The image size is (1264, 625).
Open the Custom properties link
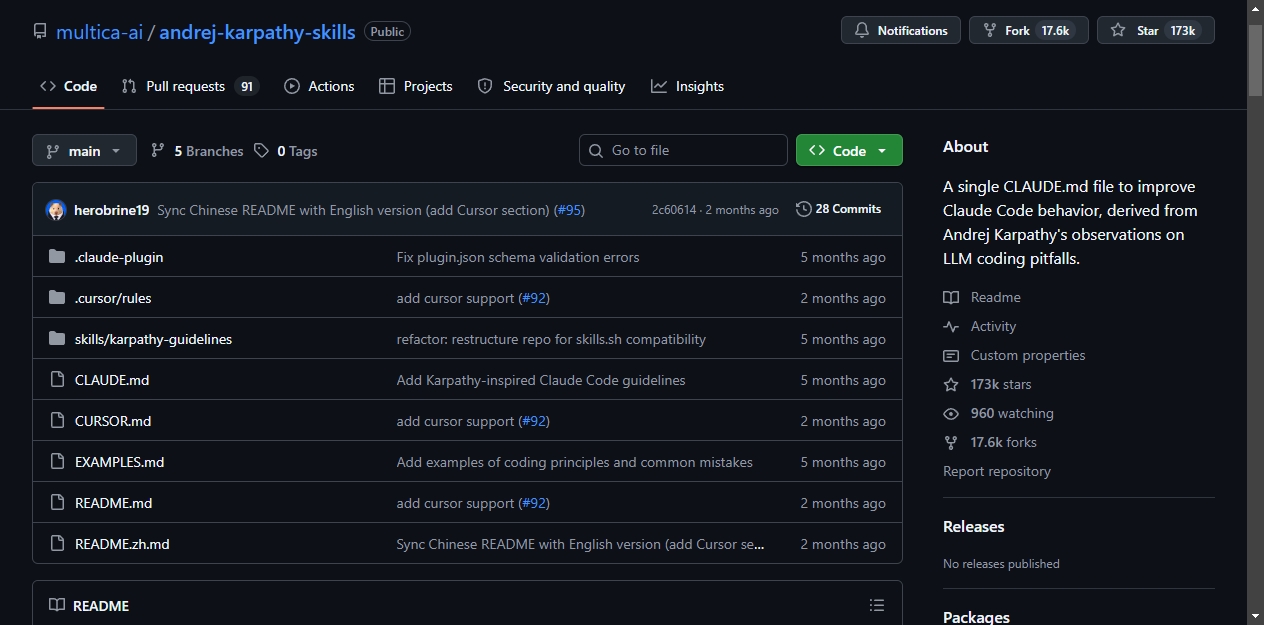tap(1015, 355)
